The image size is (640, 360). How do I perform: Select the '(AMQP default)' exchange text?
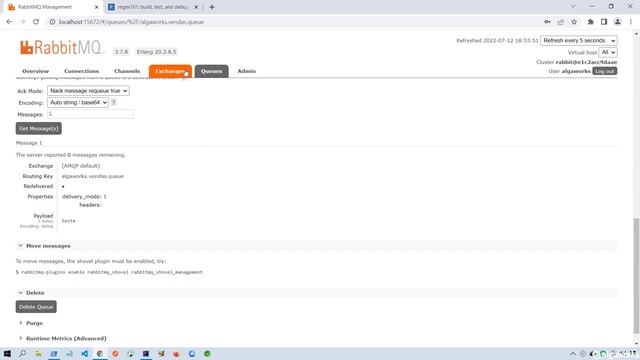click(x=81, y=166)
